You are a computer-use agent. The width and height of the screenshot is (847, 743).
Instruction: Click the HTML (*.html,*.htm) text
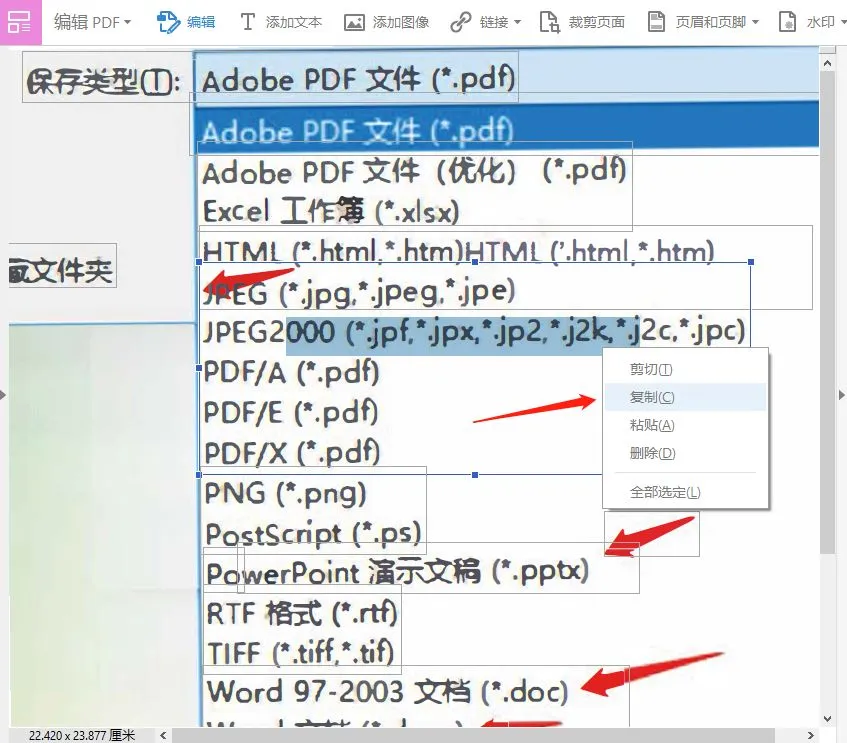[x=333, y=251]
